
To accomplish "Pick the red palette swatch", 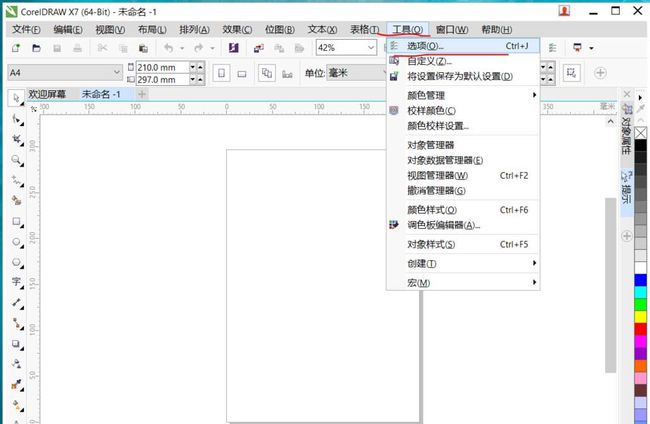I will [640, 329].
